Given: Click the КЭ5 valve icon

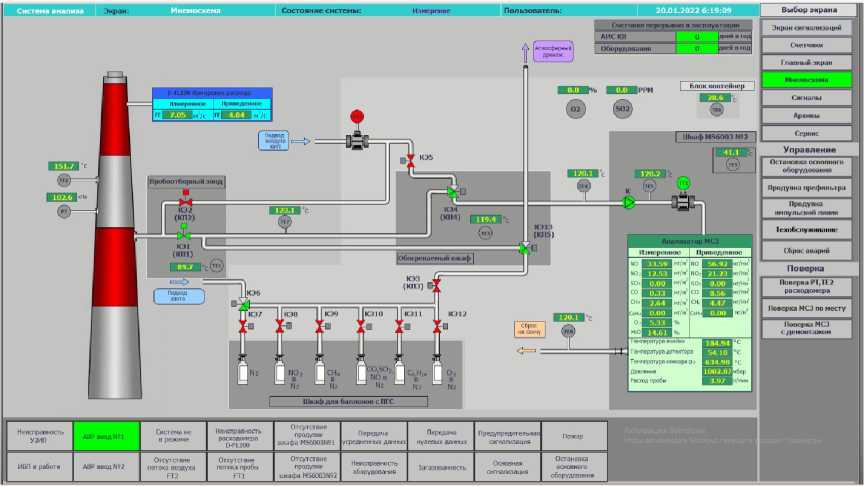Looking at the screenshot, I should pyautogui.click(x=409, y=161).
